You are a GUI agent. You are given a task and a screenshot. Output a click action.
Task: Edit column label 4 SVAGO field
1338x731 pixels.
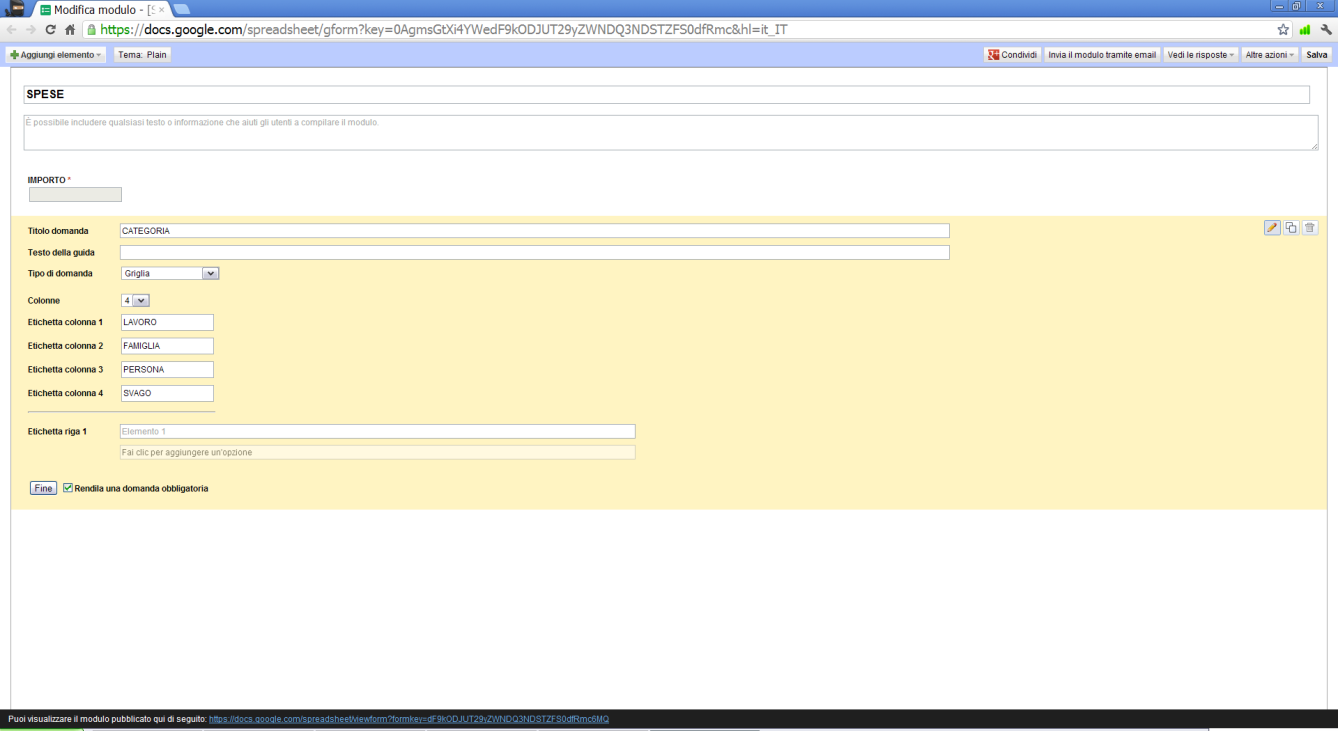(x=167, y=393)
